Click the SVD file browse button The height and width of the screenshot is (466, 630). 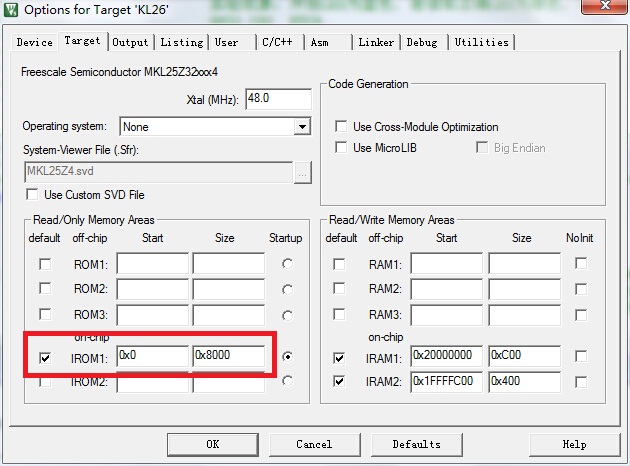tap(303, 172)
